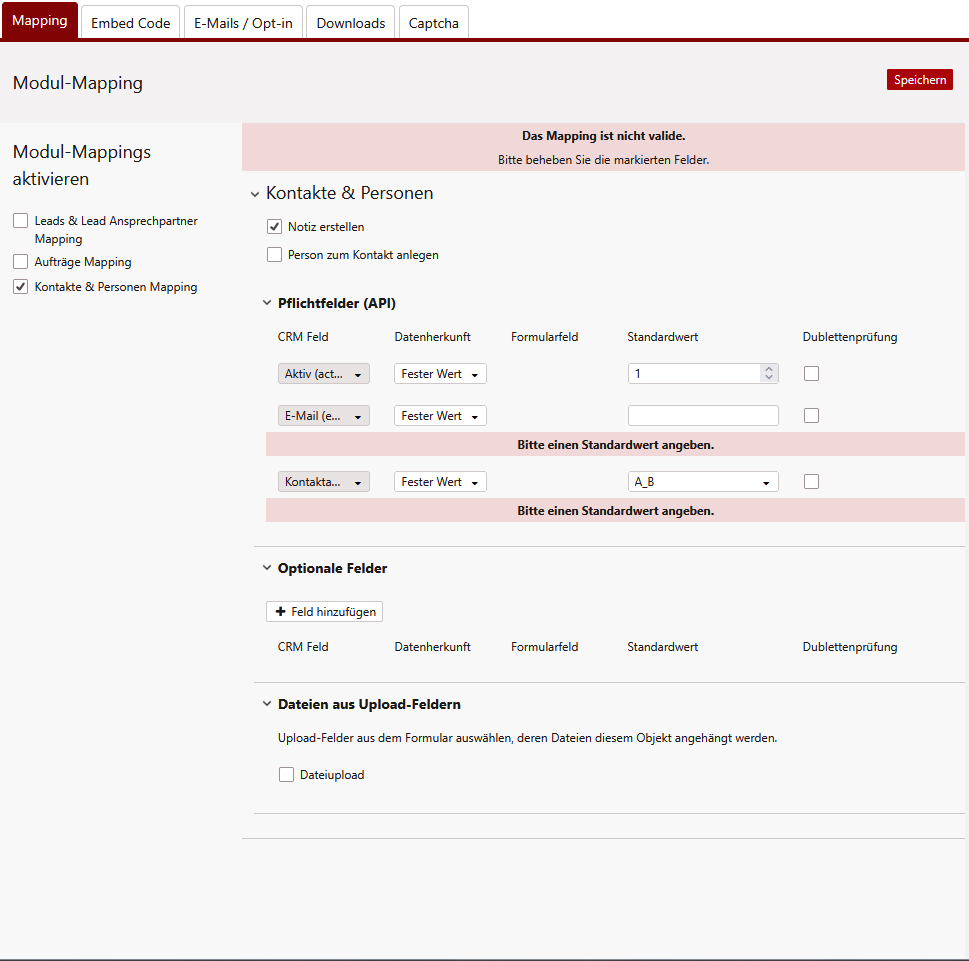This screenshot has height=961, width=969.
Task: Enable Person zum Kontakt anlegen
Action: [275, 255]
